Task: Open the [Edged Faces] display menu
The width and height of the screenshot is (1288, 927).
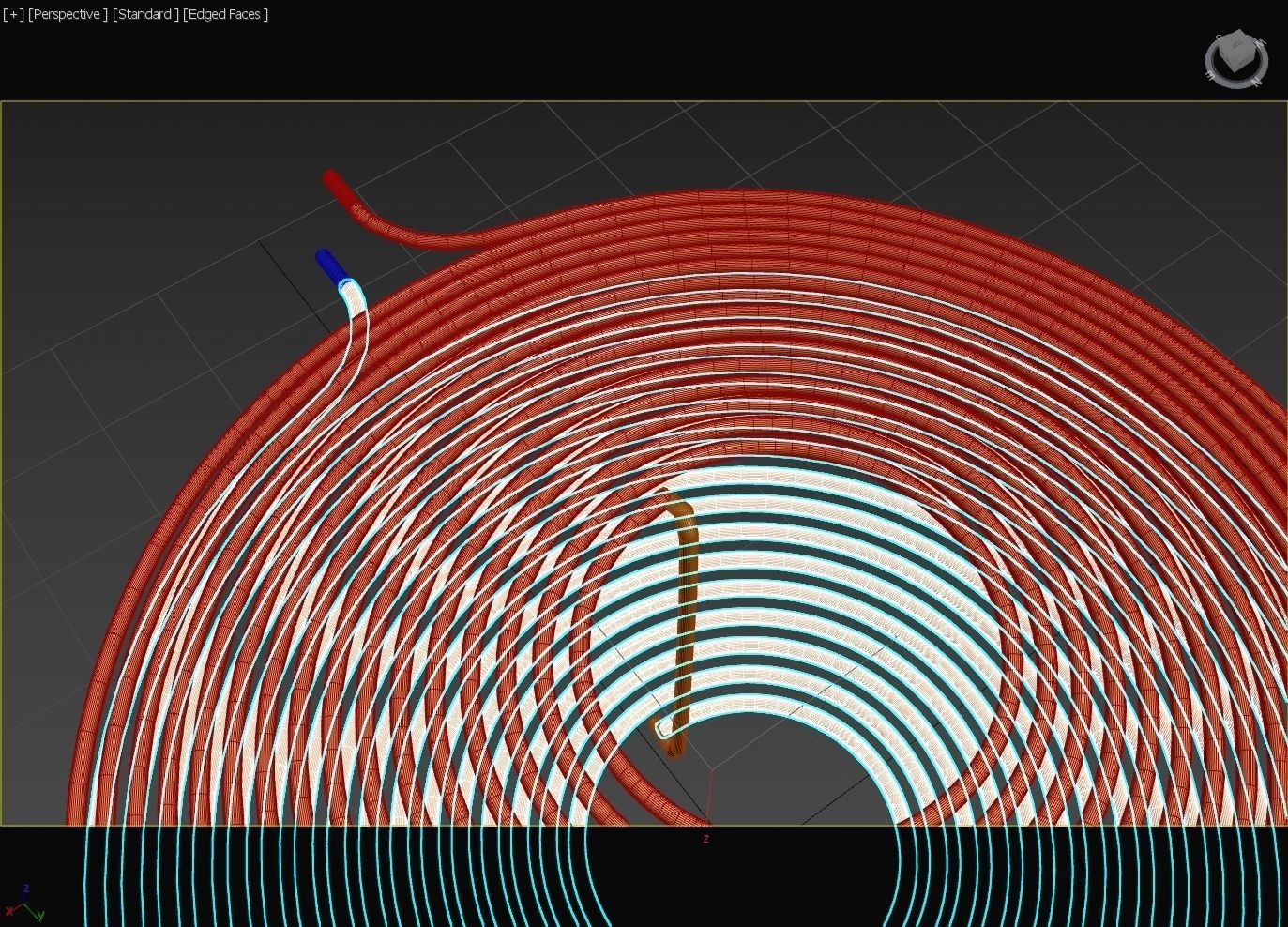Action: coord(225,14)
